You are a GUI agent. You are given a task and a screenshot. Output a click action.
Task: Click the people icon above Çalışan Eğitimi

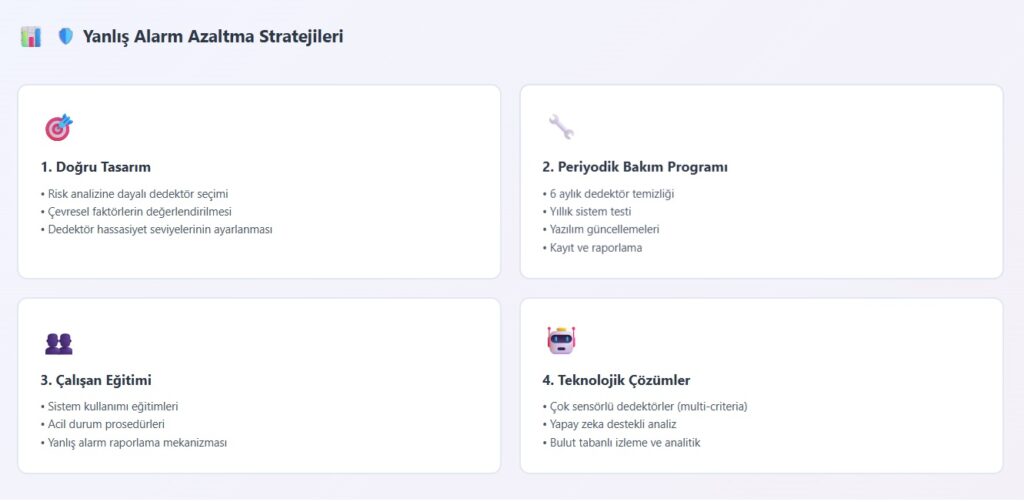[59, 343]
